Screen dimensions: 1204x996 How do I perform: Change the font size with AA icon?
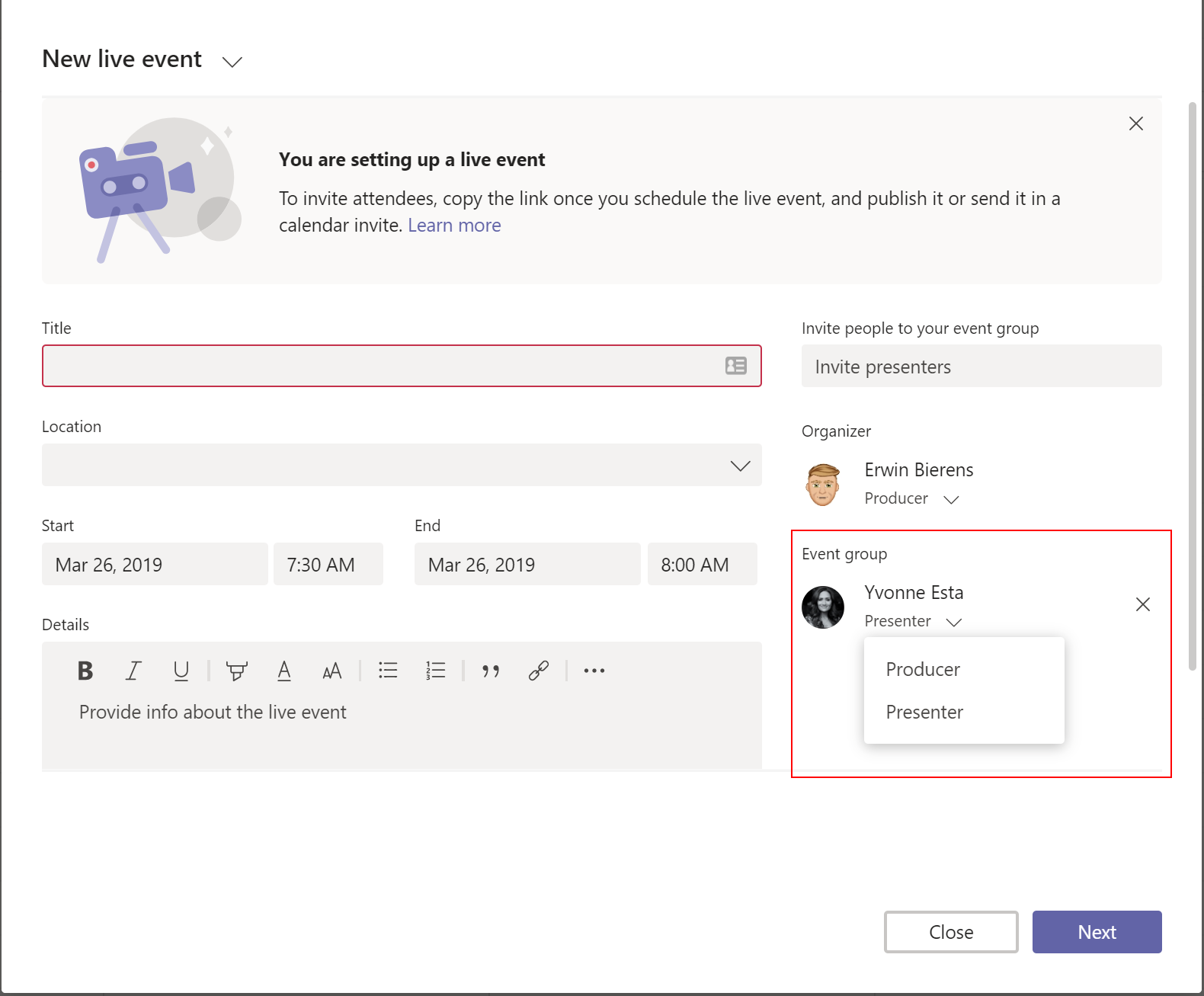[331, 671]
